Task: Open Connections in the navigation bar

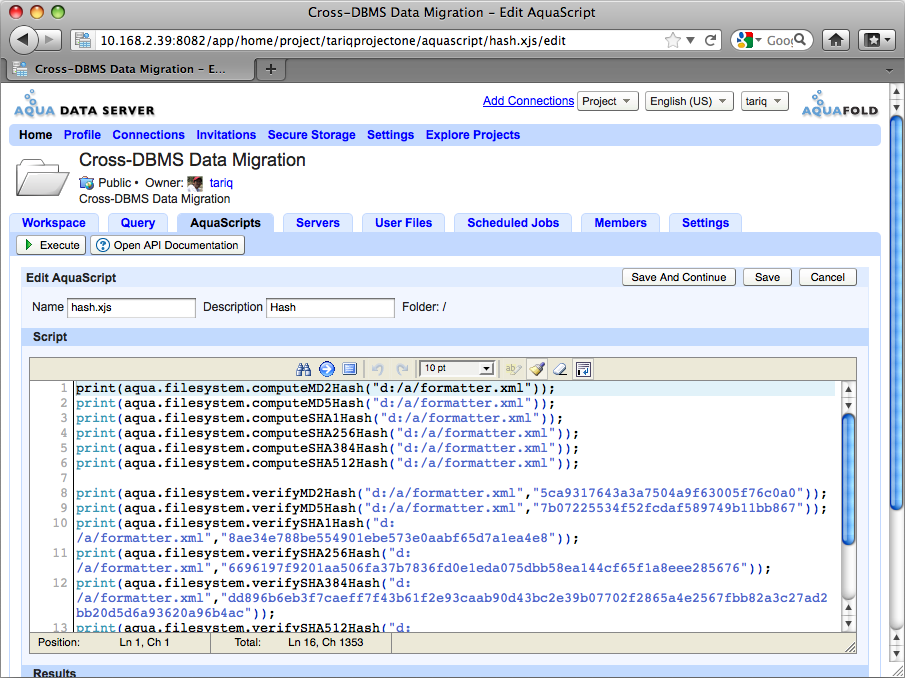Action: click(148, 135)
